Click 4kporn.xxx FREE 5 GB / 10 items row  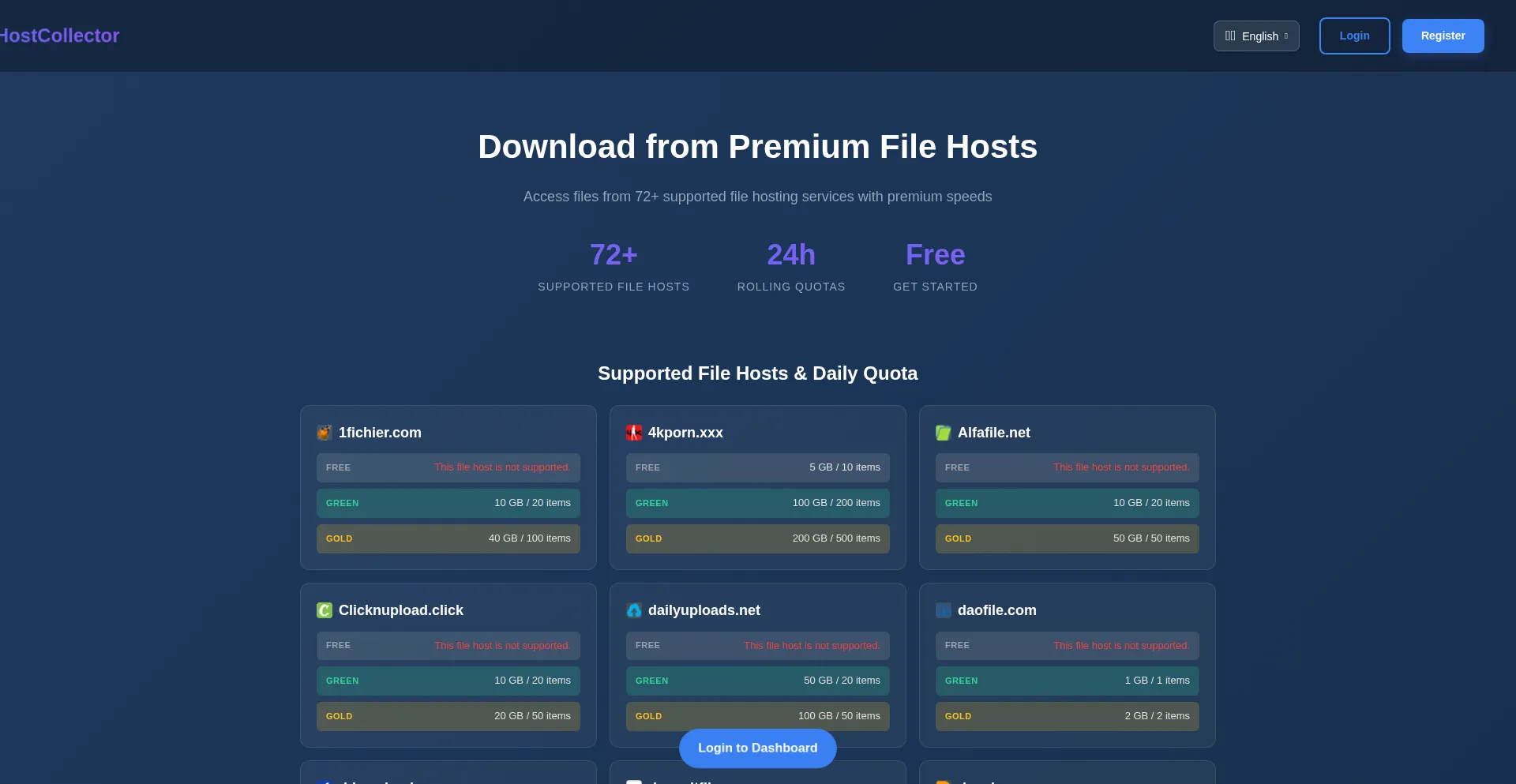point(757,467)
